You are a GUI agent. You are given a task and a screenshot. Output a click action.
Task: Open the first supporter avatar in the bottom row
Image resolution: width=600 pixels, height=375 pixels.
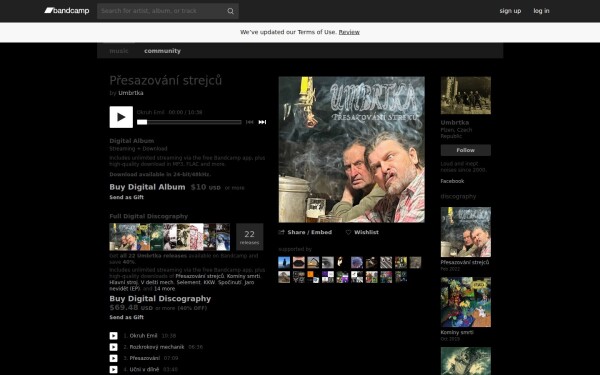[284, 277]
